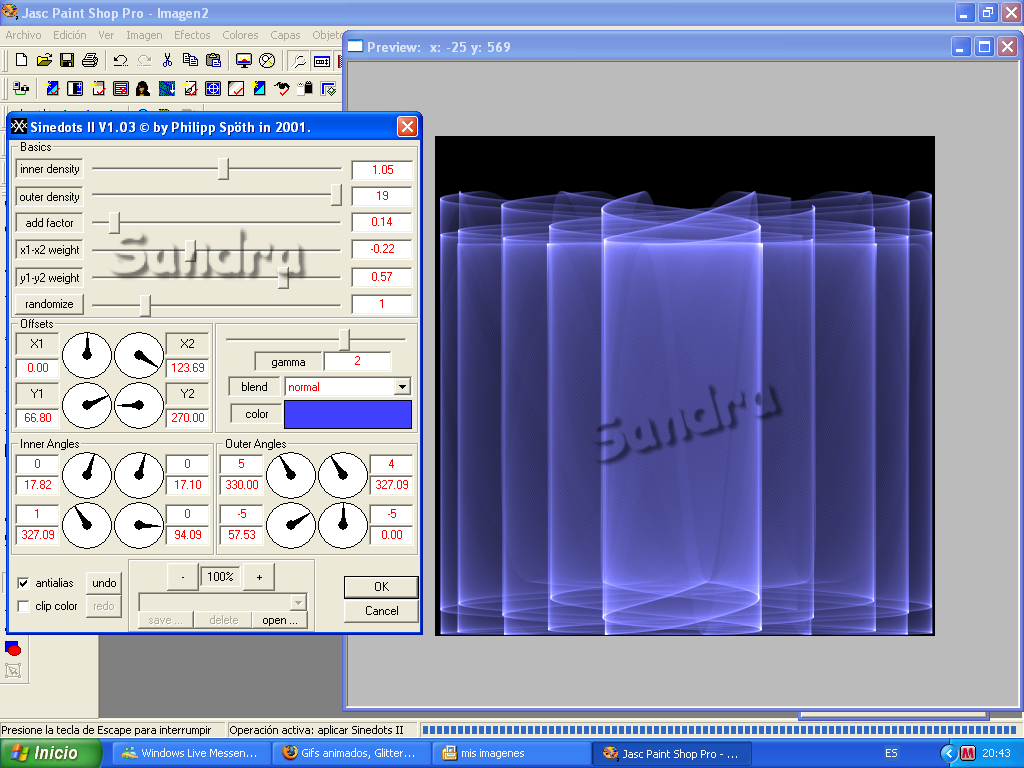Image resolution: width=1024 pixels, height=768 pixels.
Task: Print using the printer icon
Action: 89,61
